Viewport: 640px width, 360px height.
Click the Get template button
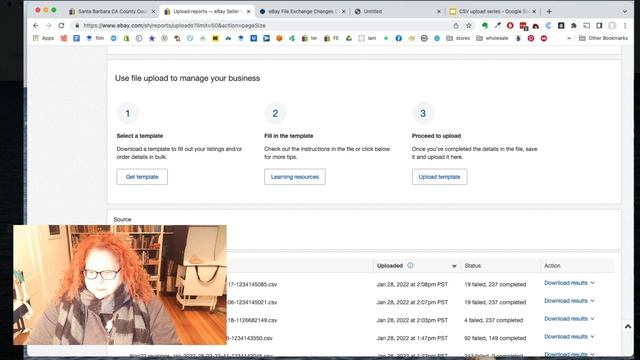point(142,177)
